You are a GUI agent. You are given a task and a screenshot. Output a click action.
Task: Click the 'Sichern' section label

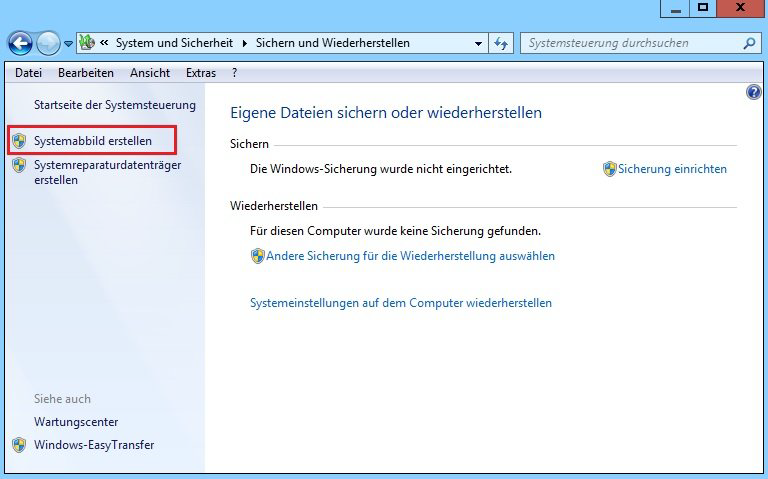coord(249,144)
